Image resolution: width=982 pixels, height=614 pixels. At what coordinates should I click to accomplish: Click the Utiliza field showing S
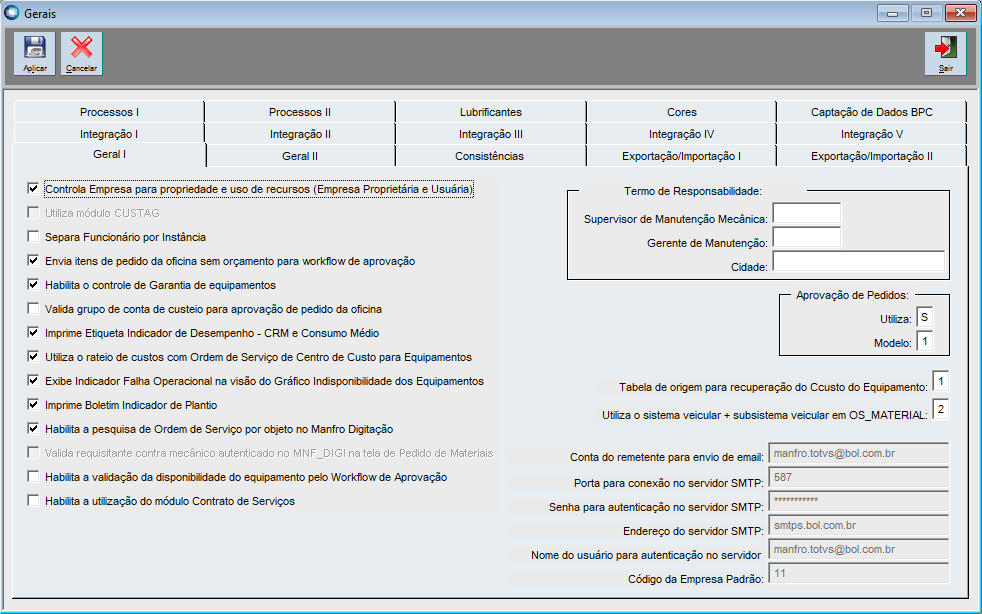click(924, 318)
